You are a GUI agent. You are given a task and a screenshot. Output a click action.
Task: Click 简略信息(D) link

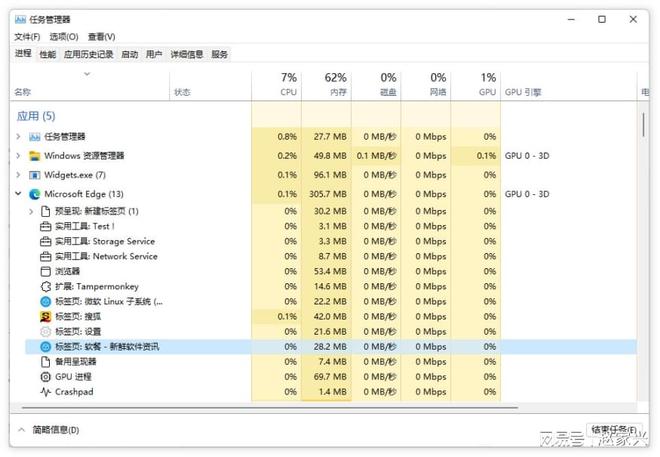click(56, 430)
